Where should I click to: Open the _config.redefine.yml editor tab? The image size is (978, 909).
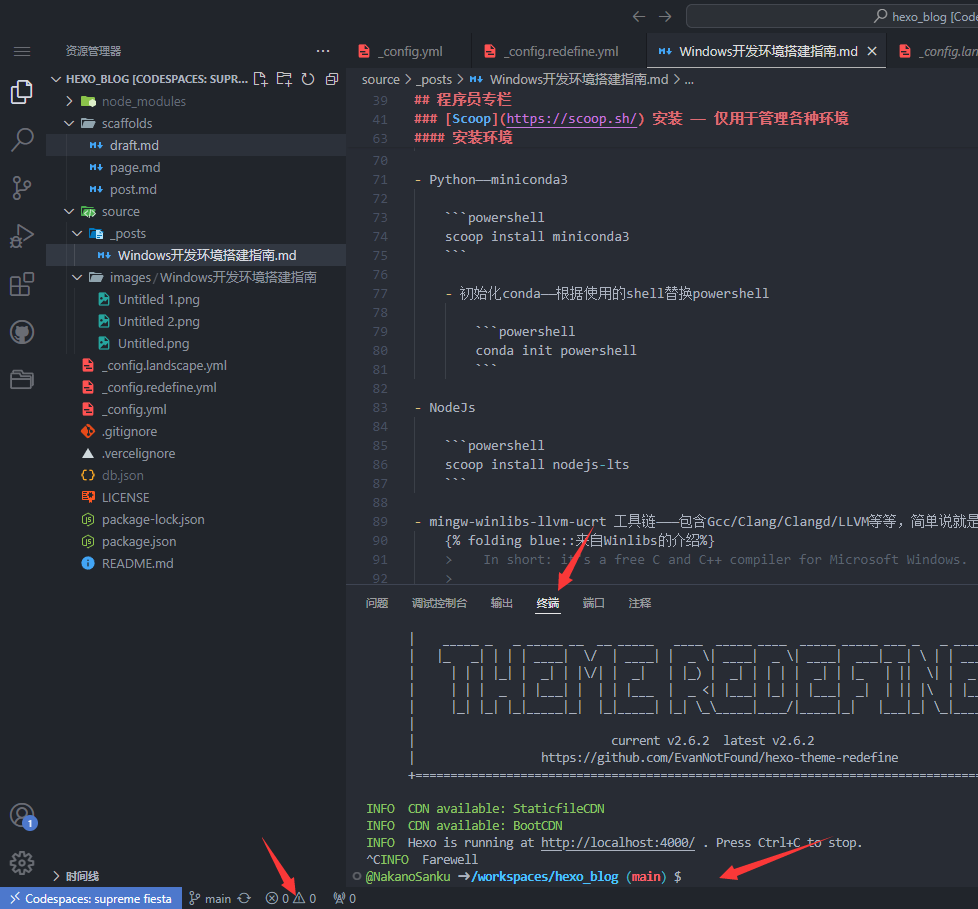pos(552,51)
